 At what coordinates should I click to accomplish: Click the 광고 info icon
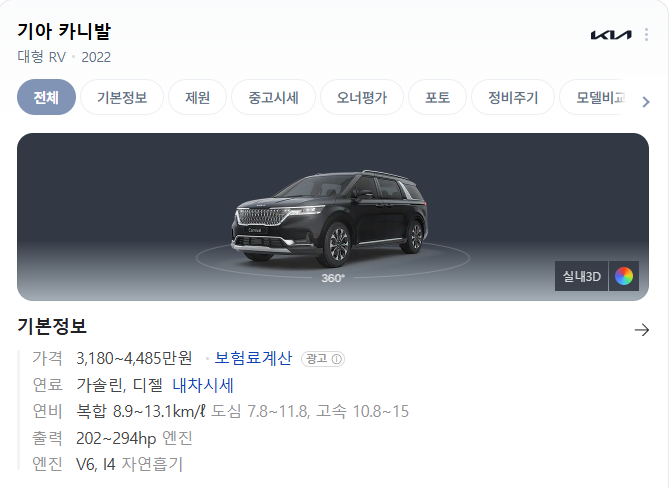point(337,359)
